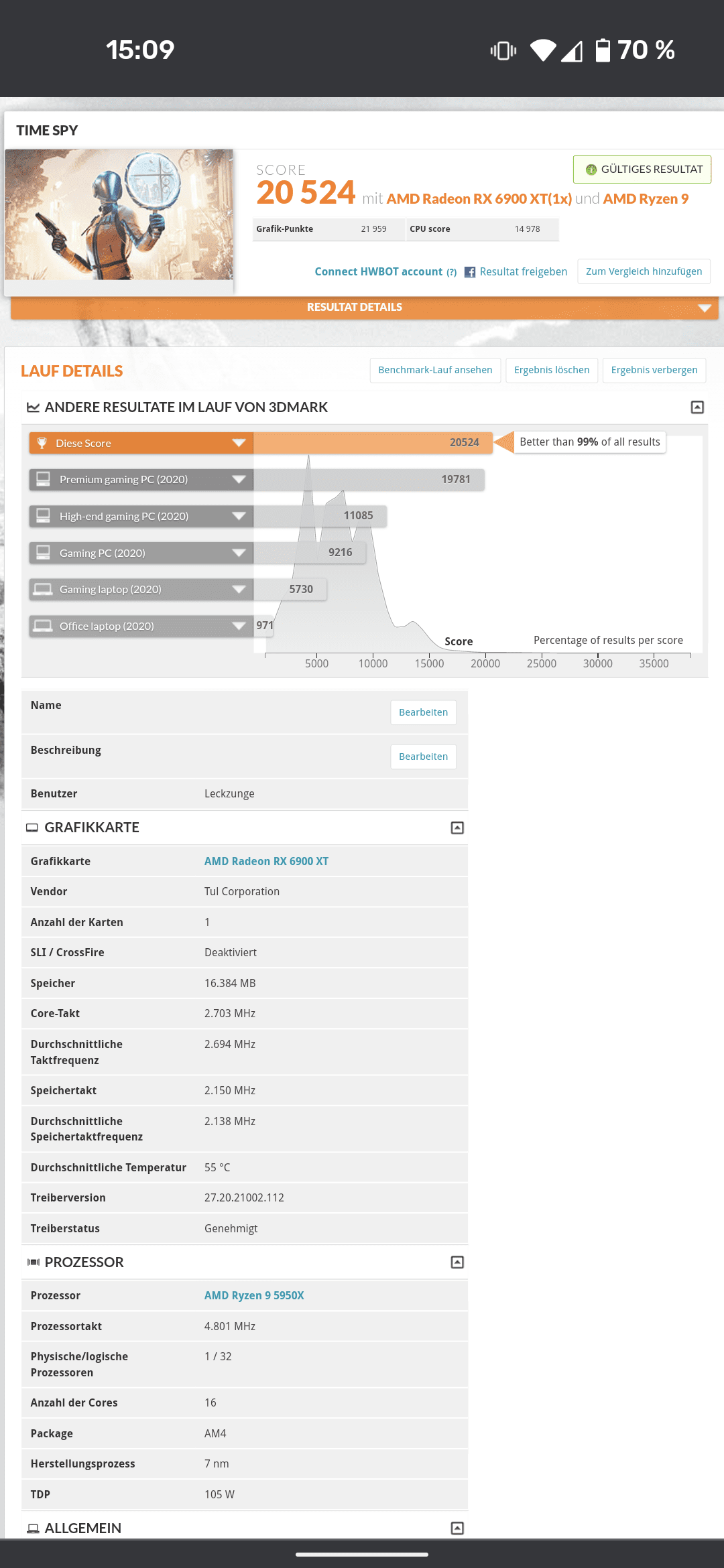Click the monitor icon for Gaming PC (2020)

(44, 553)
